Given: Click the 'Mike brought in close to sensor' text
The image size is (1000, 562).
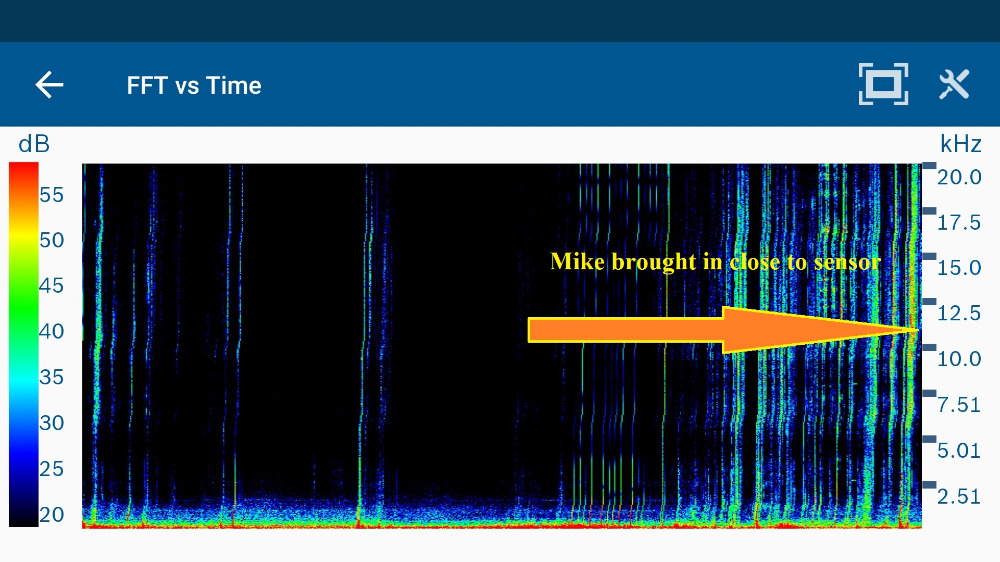Looking at the screenshot, I should [x=715, y=262].
